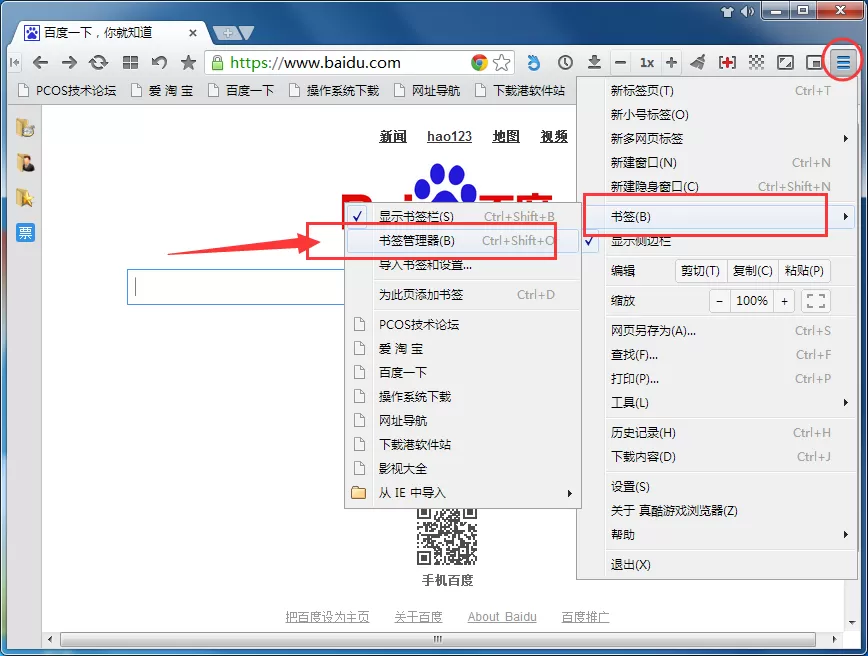Expand the 帮助 submenu
The image size is (868, 656).
pyautogui.click(x=717, y=535)
